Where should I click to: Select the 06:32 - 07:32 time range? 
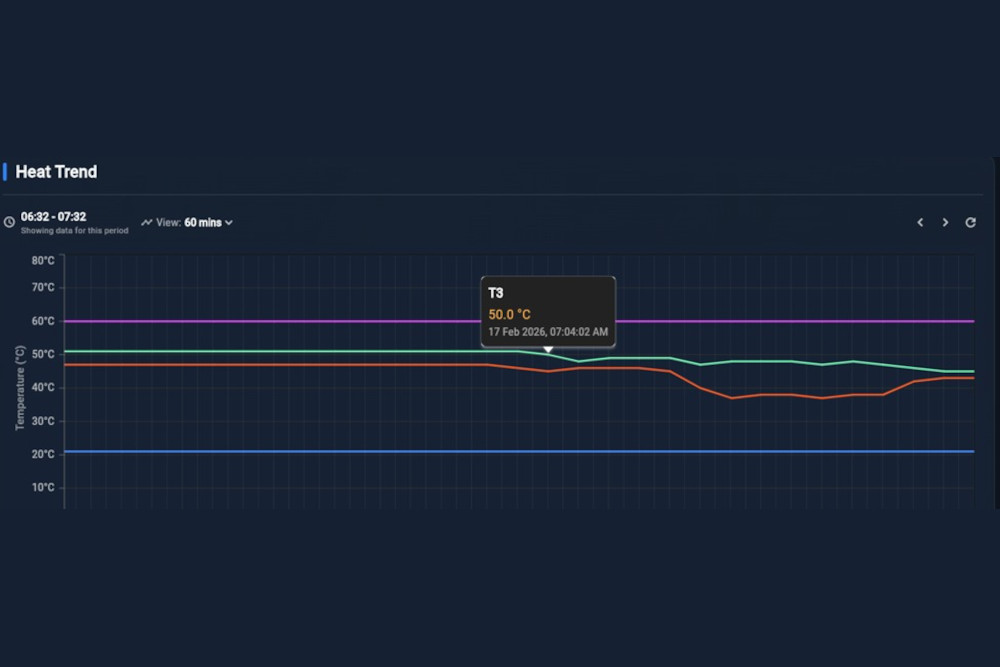(53, 216)
